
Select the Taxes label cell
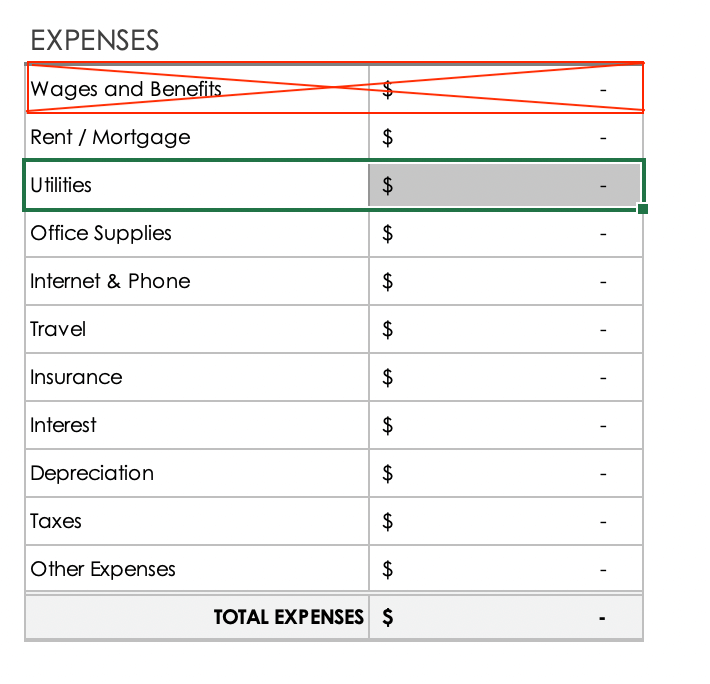click(197, 521)
